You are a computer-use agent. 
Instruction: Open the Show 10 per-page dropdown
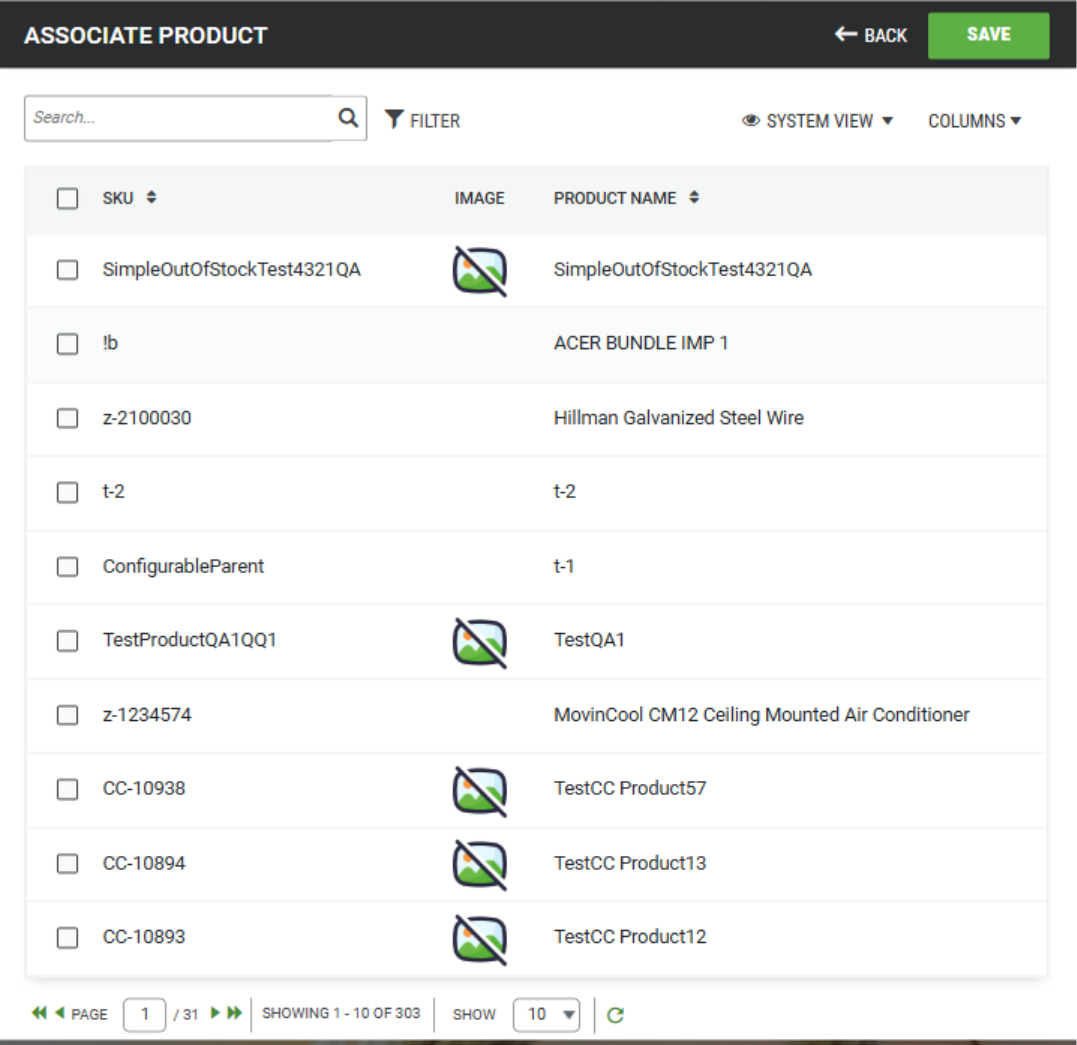[x=546, y=1015]
